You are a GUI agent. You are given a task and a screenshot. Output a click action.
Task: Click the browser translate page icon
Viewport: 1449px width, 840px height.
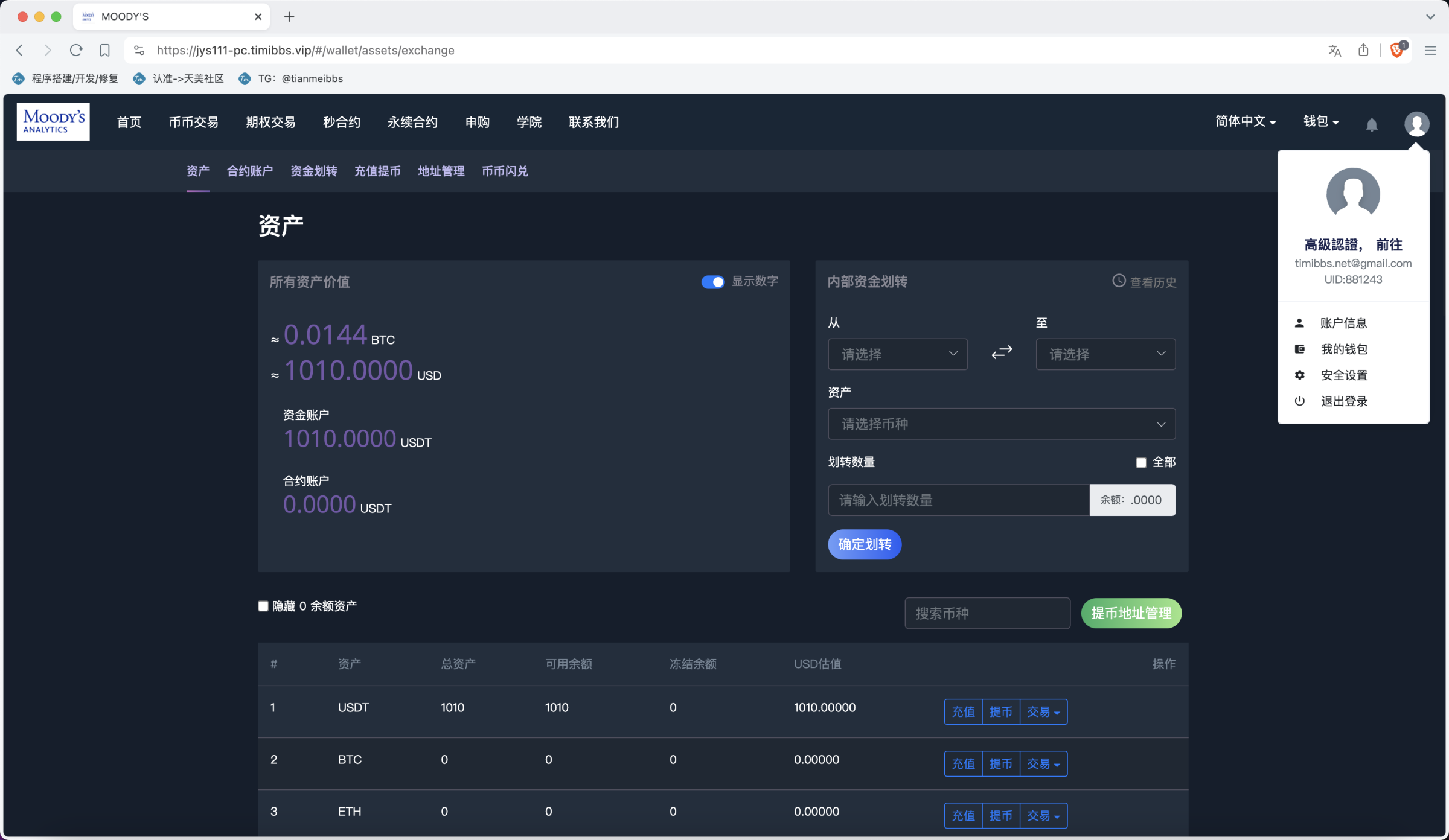click(x=1334, y=51)
